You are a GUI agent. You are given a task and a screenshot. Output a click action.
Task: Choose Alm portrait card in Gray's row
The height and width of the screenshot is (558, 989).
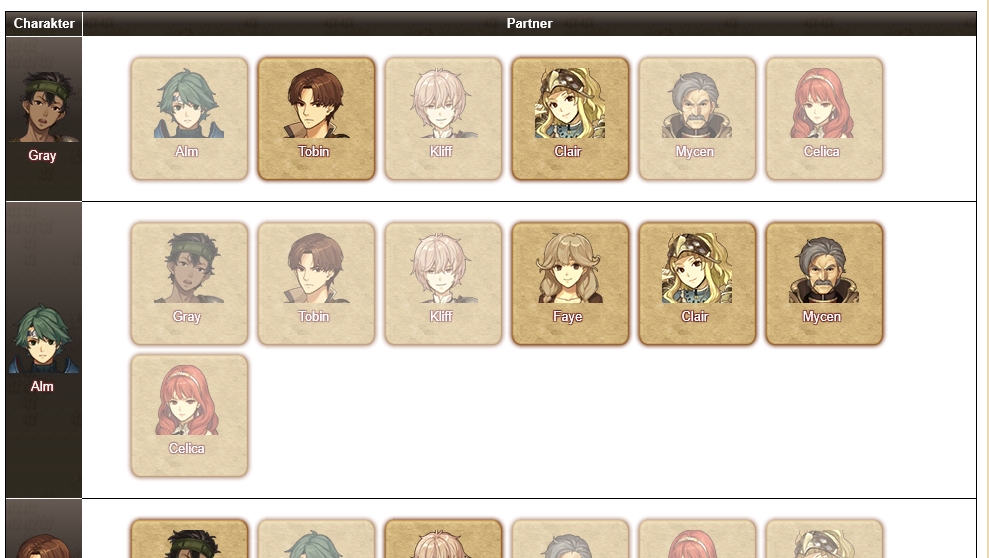(x=189, y=119)
